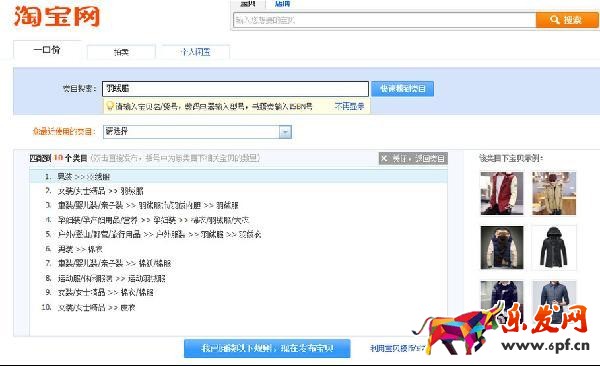
Task: Close search results and return to categories
Action: [x=413, y=158]
